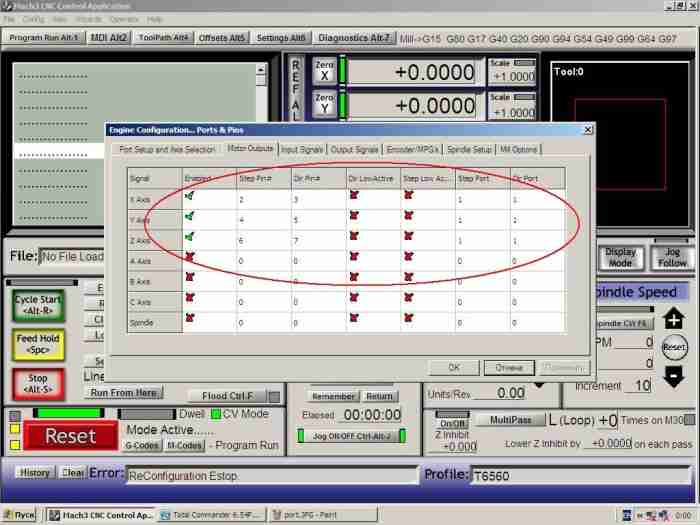
Task: Click the red Stop Alt-S button
Action: [38, 384]
